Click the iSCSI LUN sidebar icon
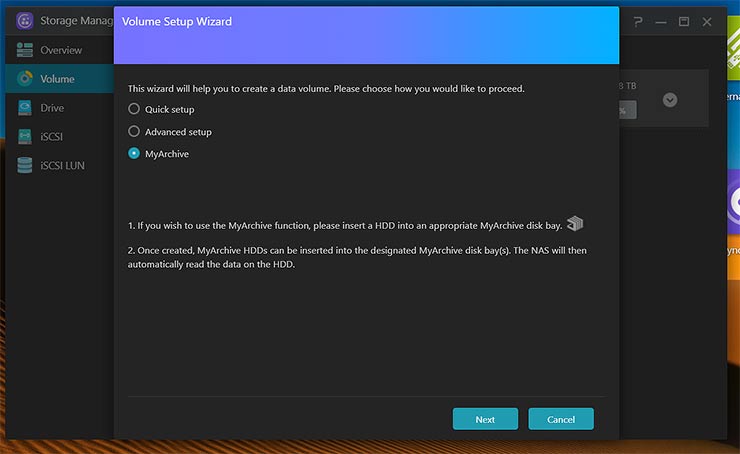 coord(25,165)
